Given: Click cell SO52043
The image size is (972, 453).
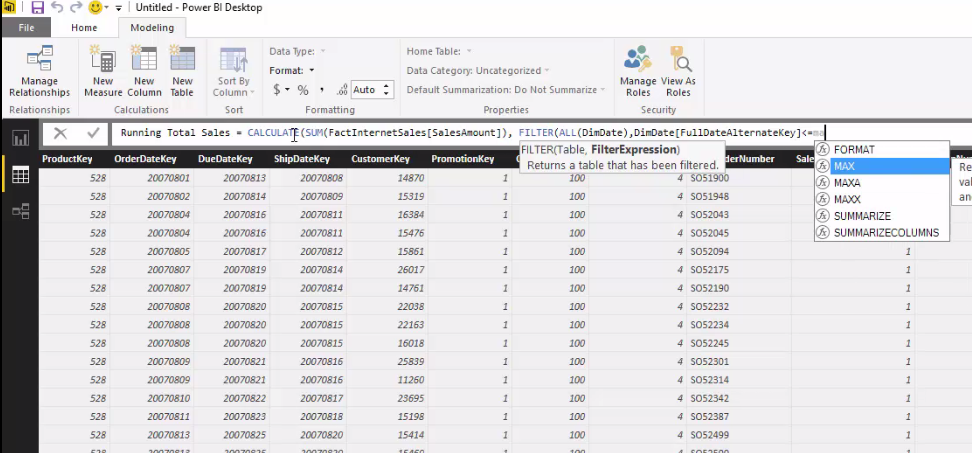Looking at the screenshot, I should click(709, 215).
